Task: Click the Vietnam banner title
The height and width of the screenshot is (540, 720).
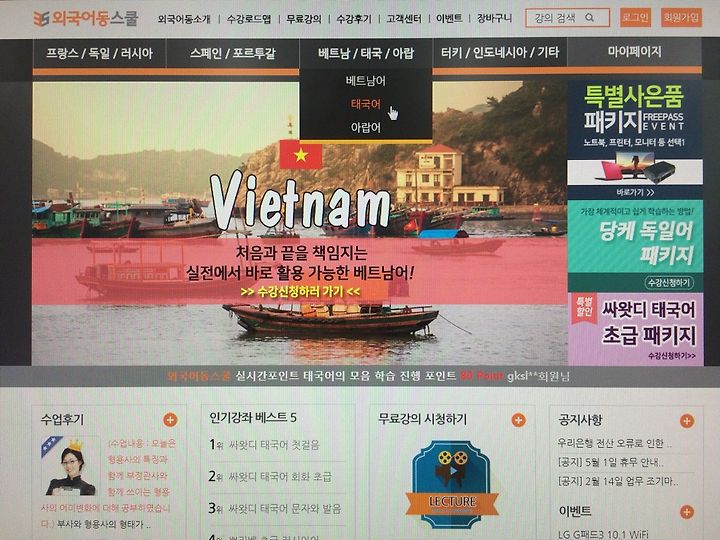Action: pos(301,200)
